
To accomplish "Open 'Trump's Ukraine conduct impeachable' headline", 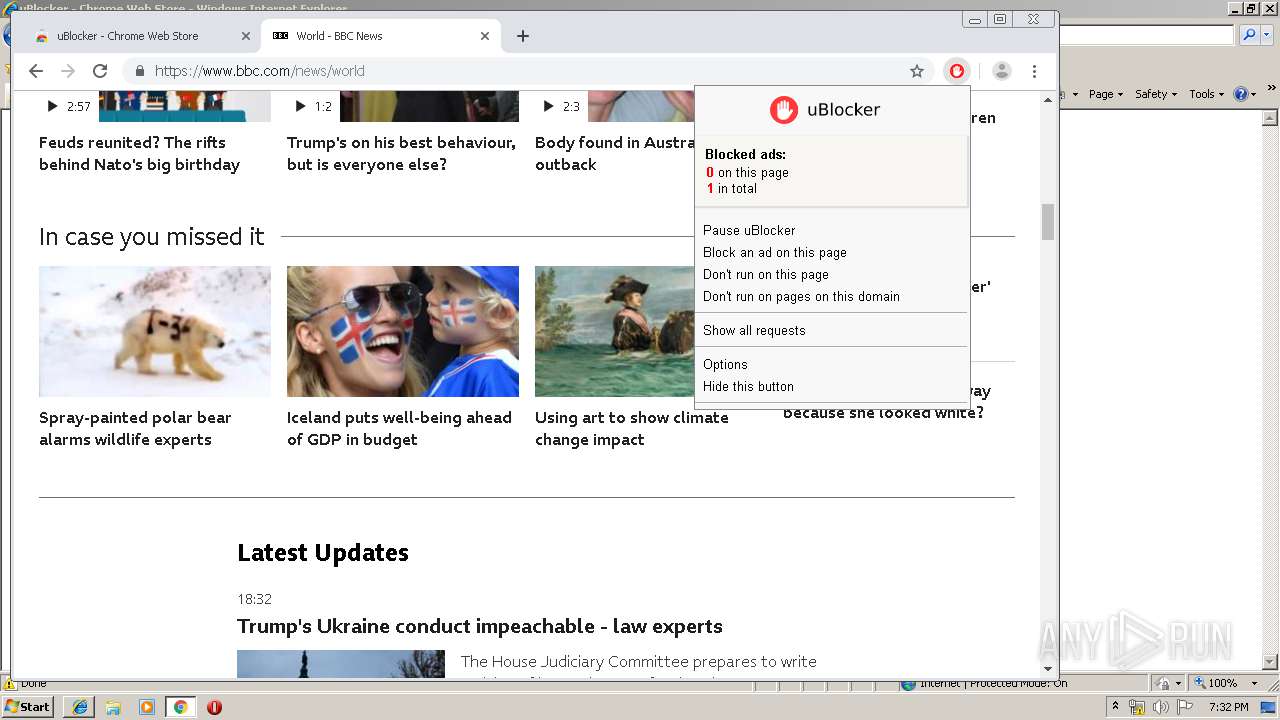I will [480, 626].
